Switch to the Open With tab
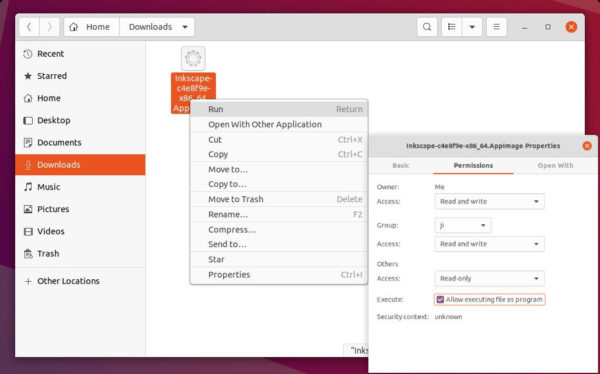The width and height of the screenshot is (600, 374). pyautogui.click(x=555, y=166)
